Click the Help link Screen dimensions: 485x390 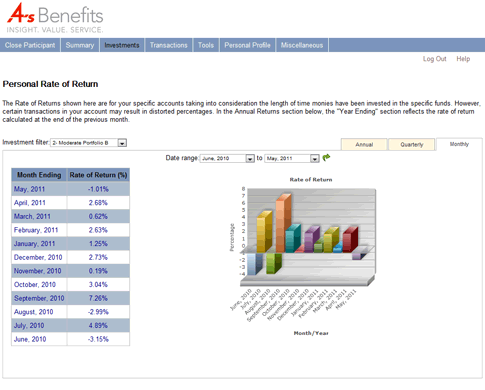463,59
